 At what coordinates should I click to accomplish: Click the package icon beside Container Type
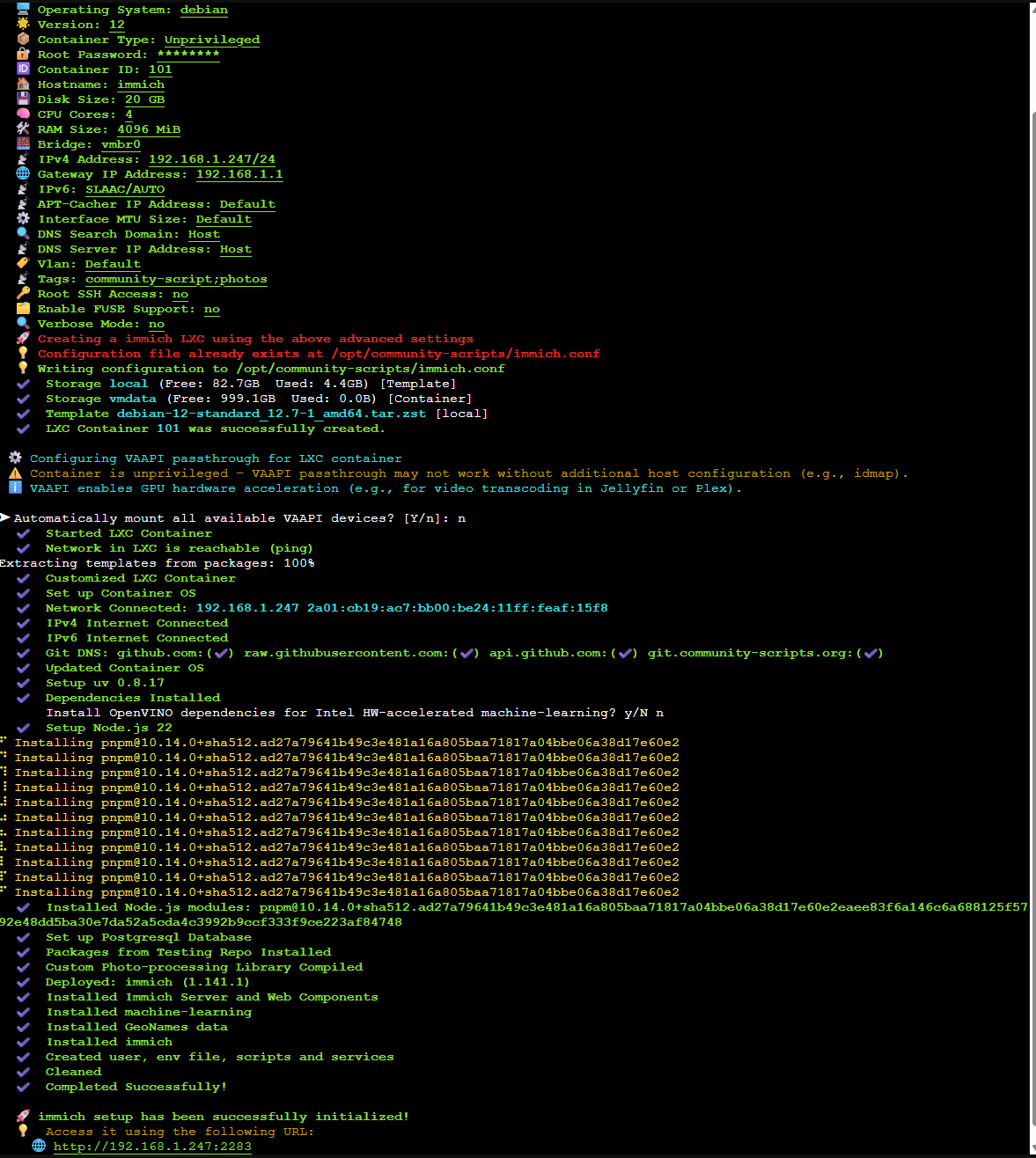pyautogui.click(x=23, y=39)
